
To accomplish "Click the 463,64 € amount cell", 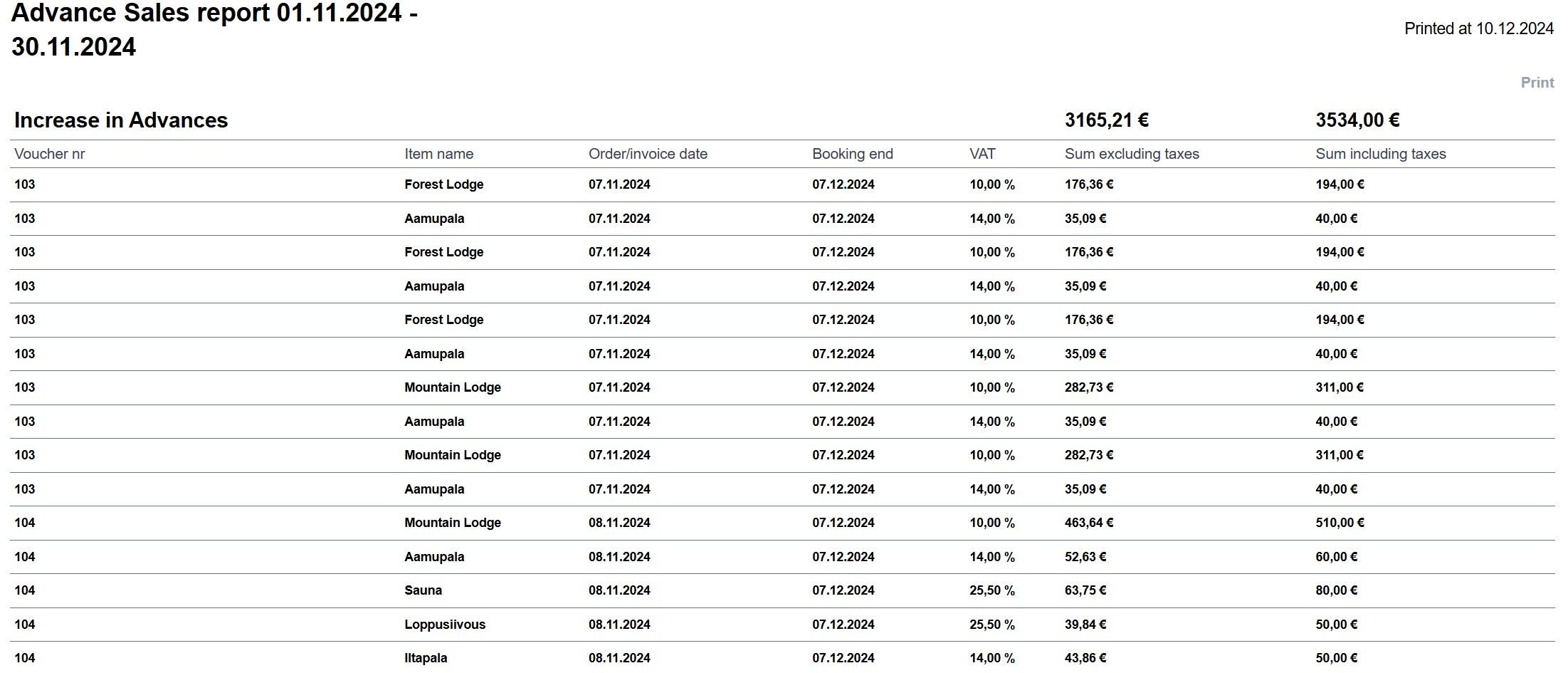I will 1088,523.
